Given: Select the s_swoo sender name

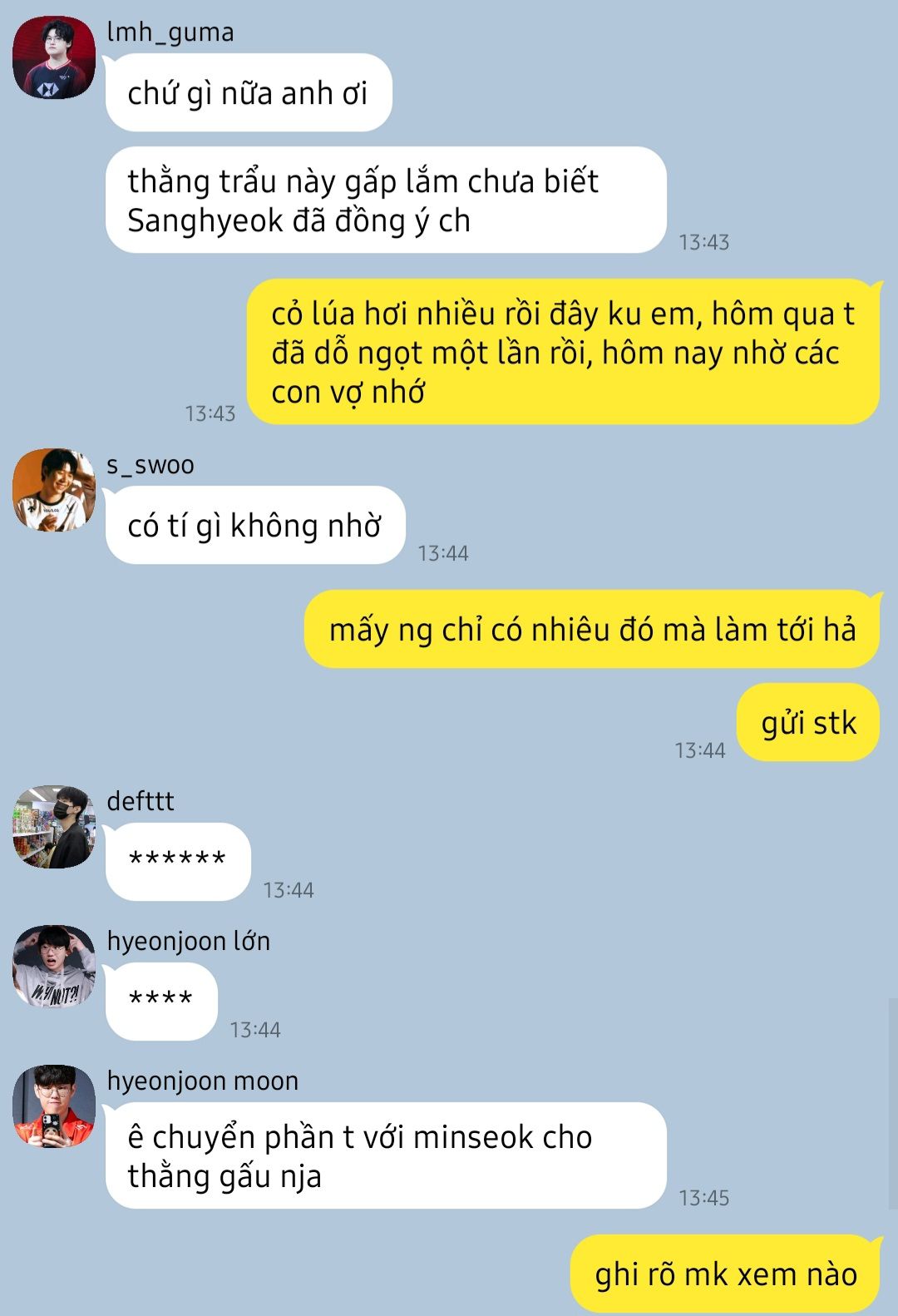Looking at the screenshot, I should (150, 465).
